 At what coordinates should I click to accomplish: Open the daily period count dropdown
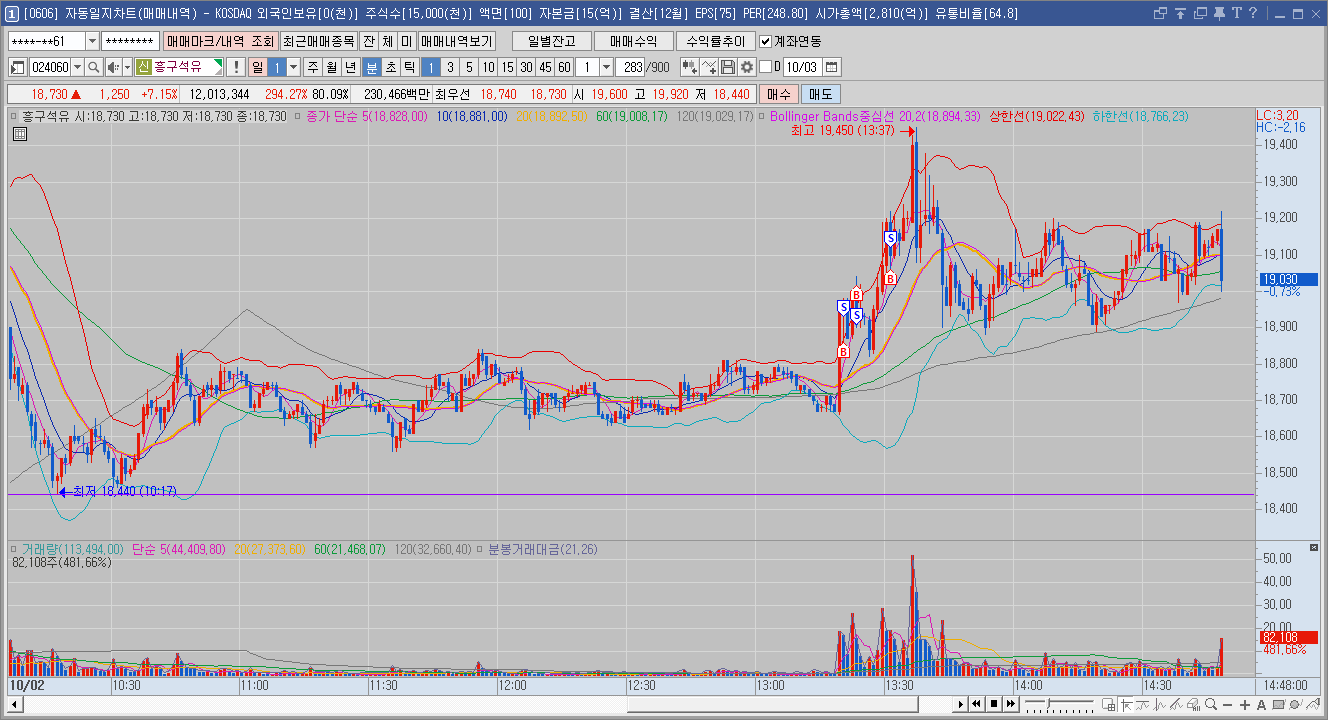293,67
